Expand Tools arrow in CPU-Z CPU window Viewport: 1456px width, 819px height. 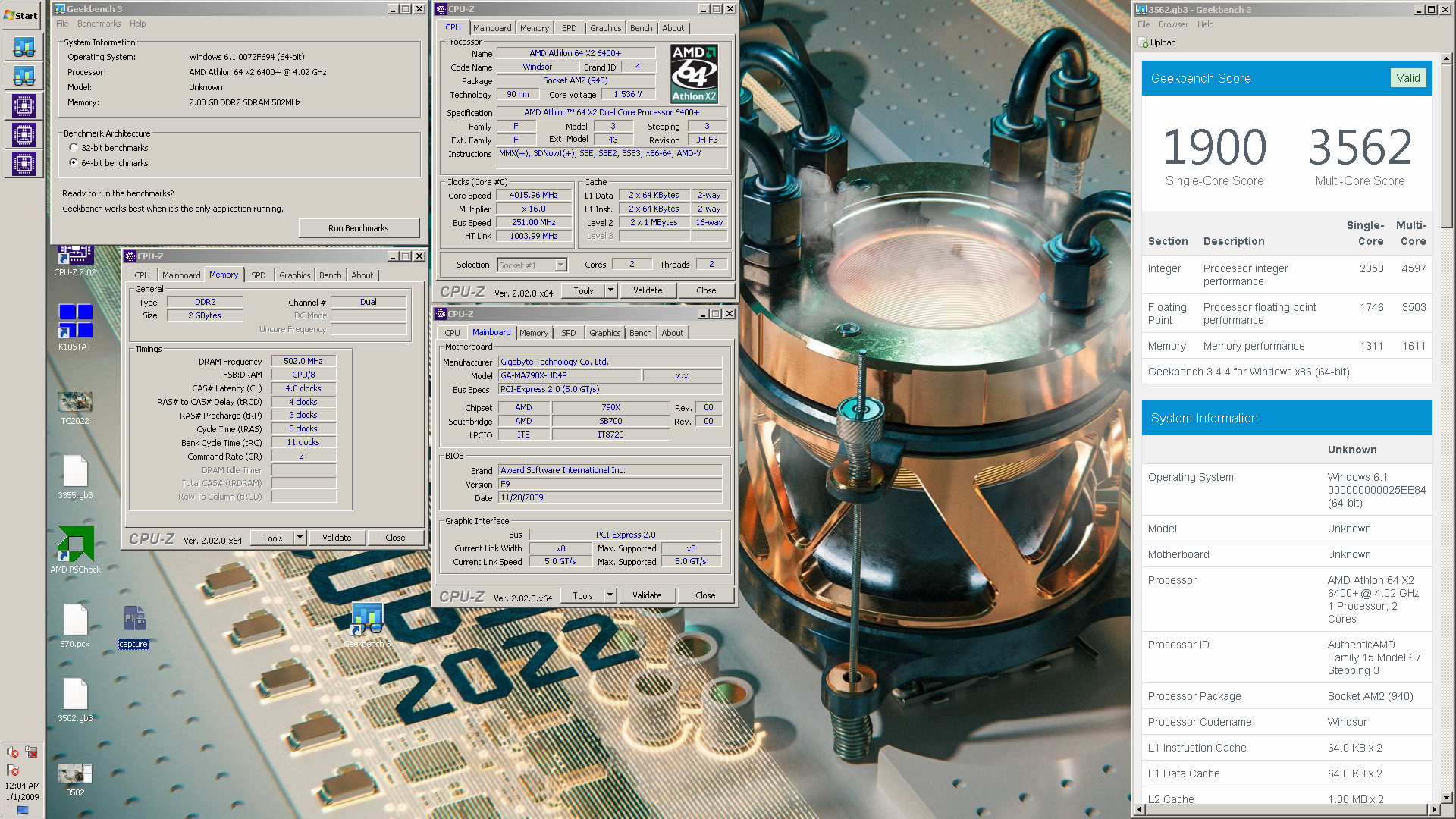point(610,290)
